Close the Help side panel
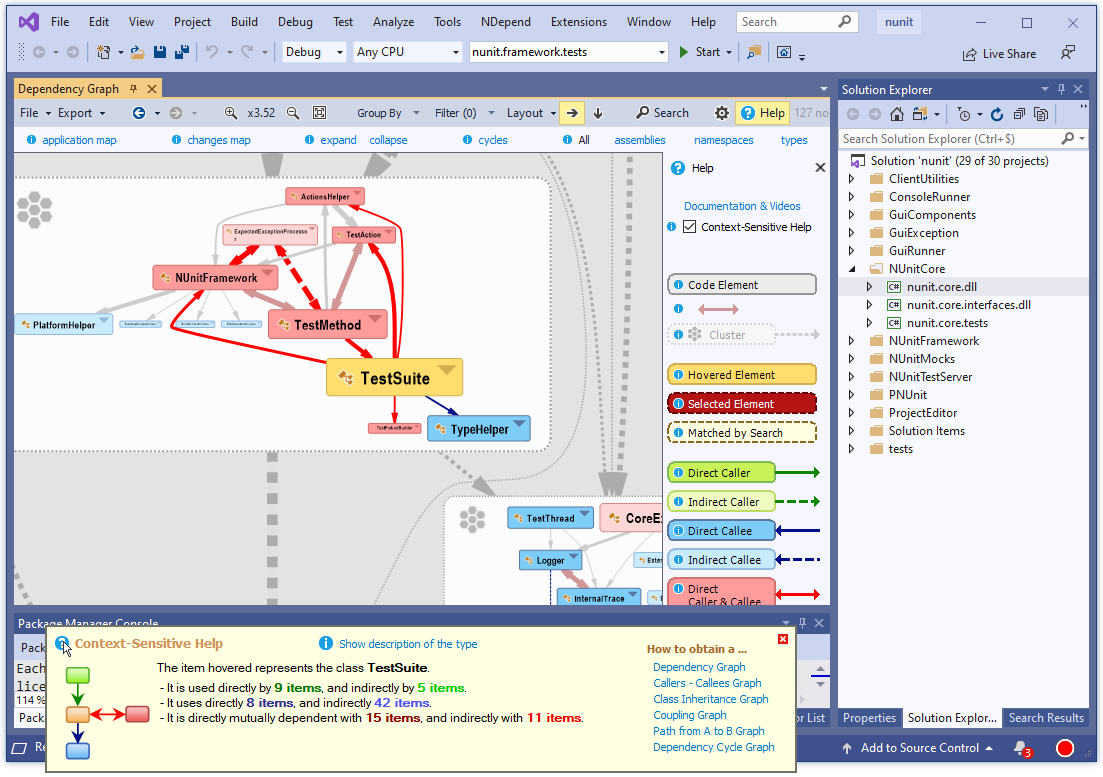Screen dimensions: 1103x777 pyautogui.click(x=820, y=168)
